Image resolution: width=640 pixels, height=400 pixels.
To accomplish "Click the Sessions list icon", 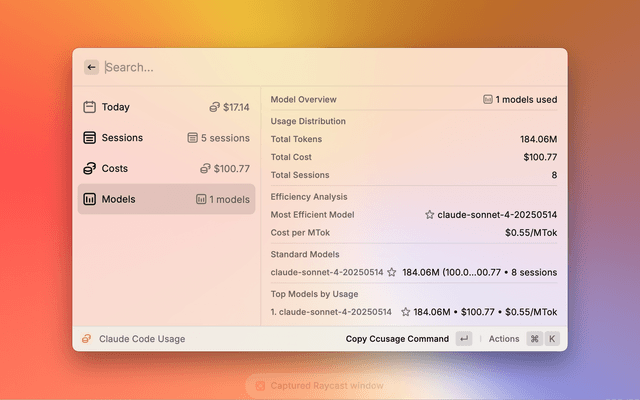I will click(x=89, y=138).
